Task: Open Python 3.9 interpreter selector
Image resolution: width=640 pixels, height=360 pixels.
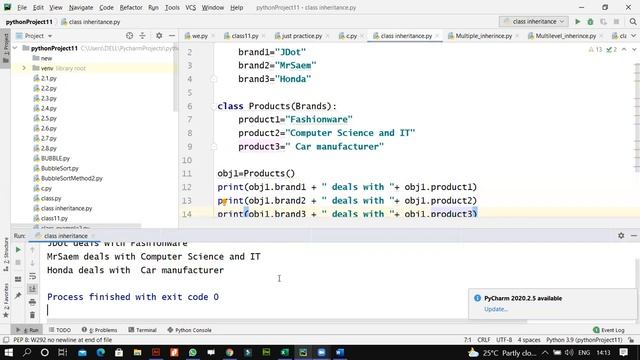Action: [584, 340]
